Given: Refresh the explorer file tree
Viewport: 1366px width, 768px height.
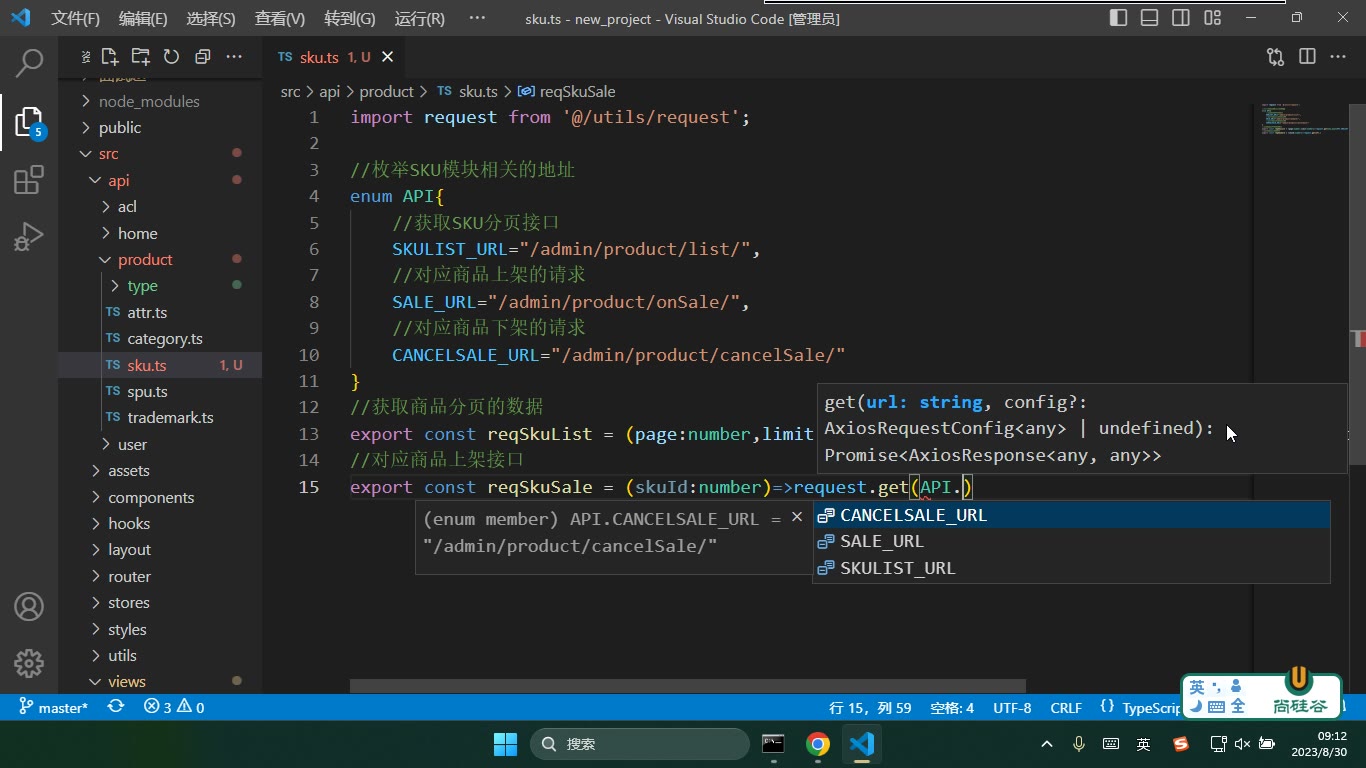Looking at the screenshot, I should pyautogui.click(x=171, y=57).
